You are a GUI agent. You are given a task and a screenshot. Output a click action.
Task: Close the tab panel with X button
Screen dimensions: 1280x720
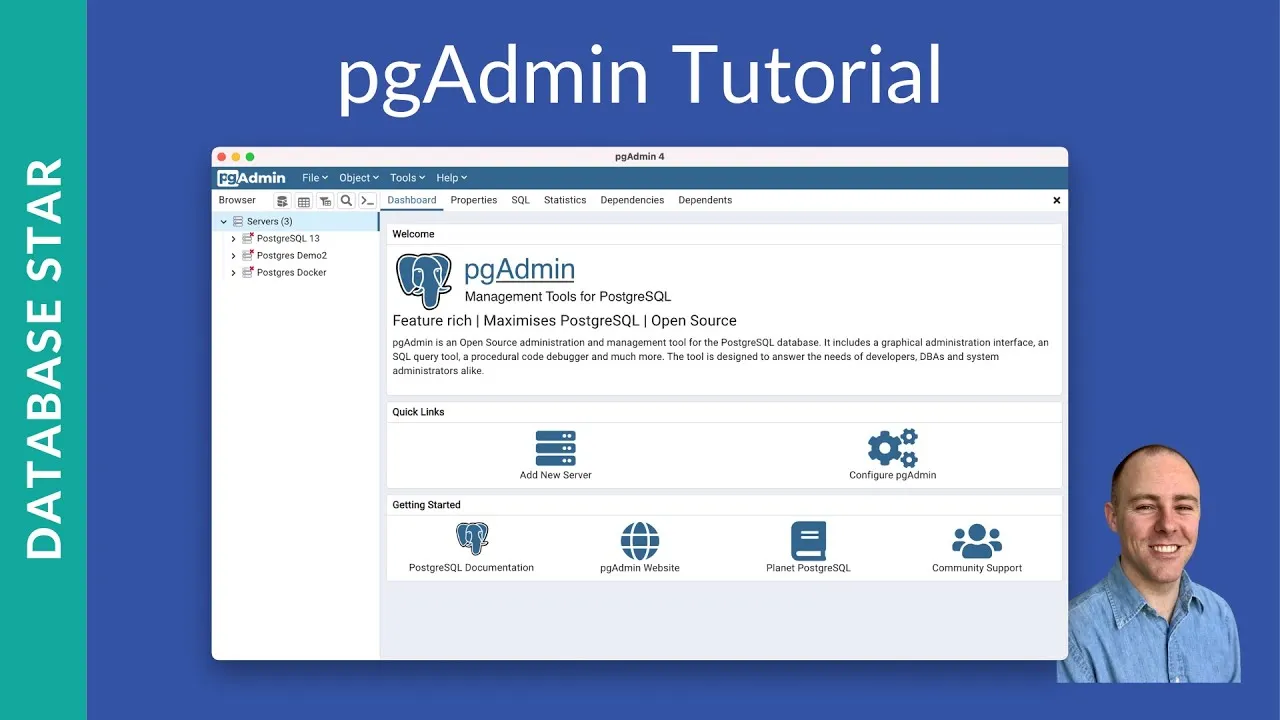pyautogui.click(x=1056, y=201)
